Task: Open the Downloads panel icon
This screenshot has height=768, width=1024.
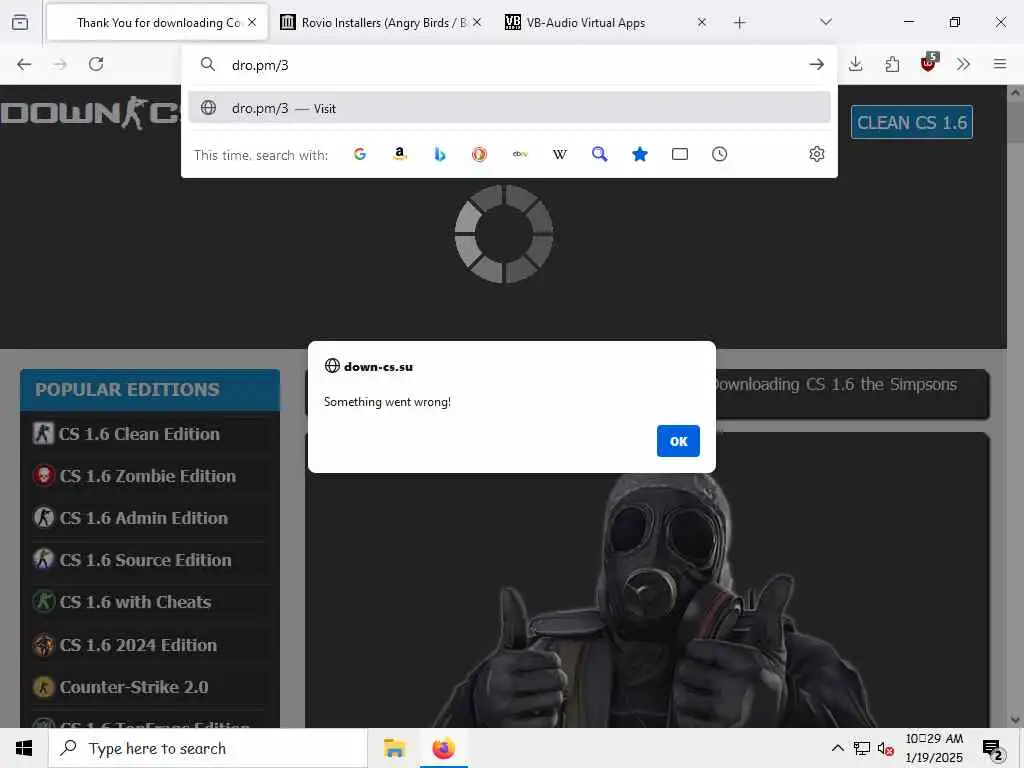Action: click(x=856, y=64)
